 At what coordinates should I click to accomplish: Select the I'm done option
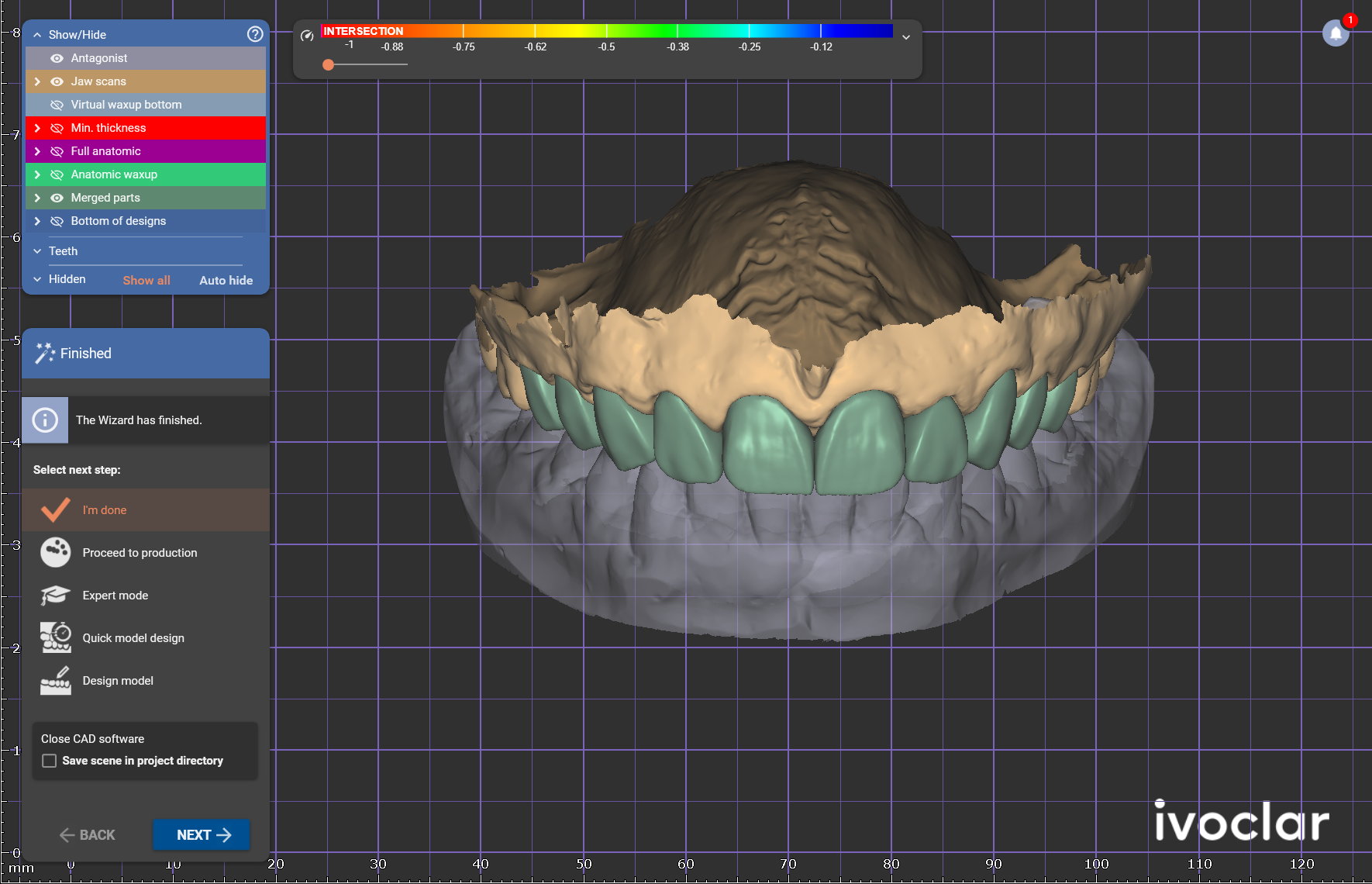(146, 509)
